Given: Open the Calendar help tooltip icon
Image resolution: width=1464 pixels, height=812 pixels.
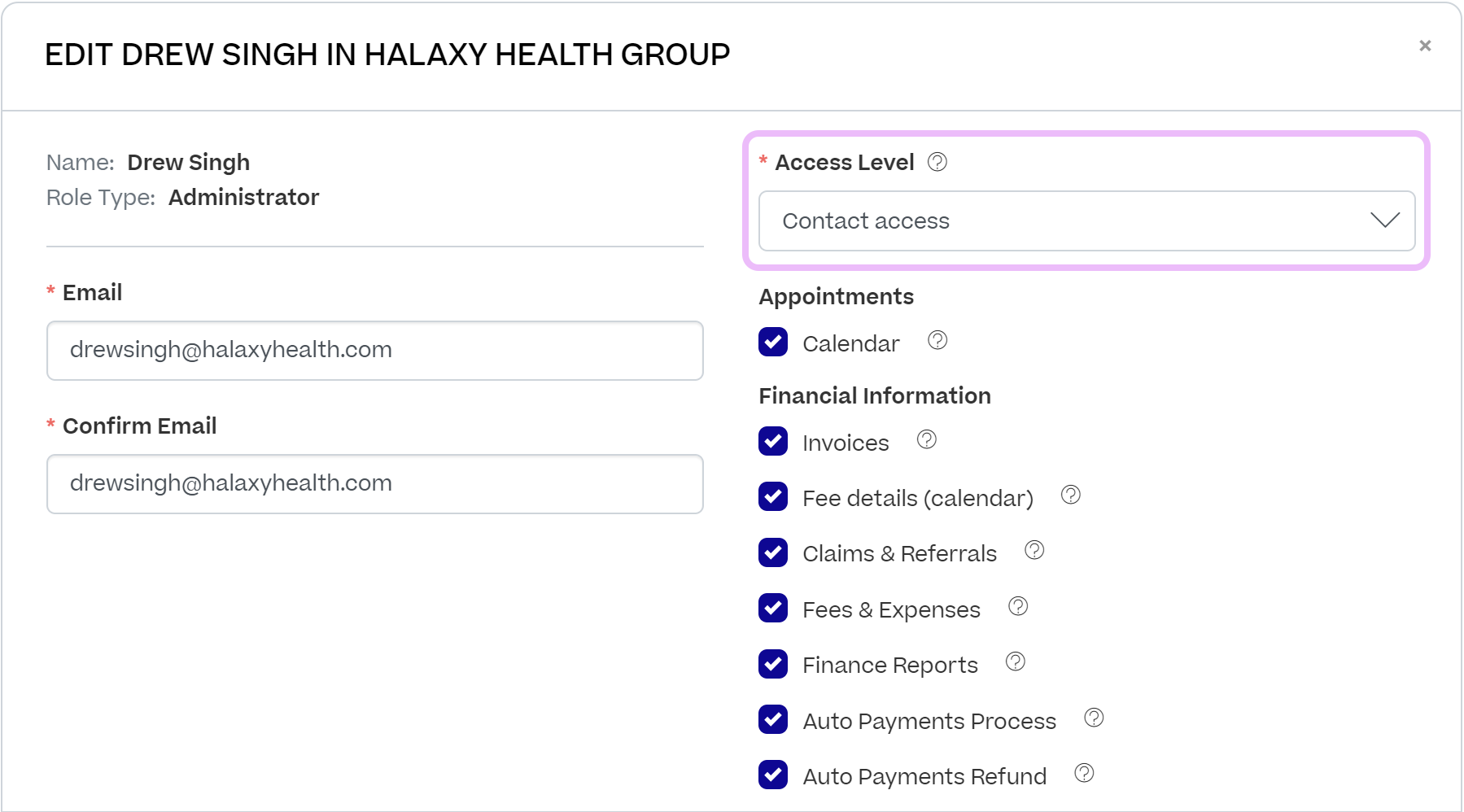Looking at the screenshot, I should pyautogui.click(x=937, y=341).
